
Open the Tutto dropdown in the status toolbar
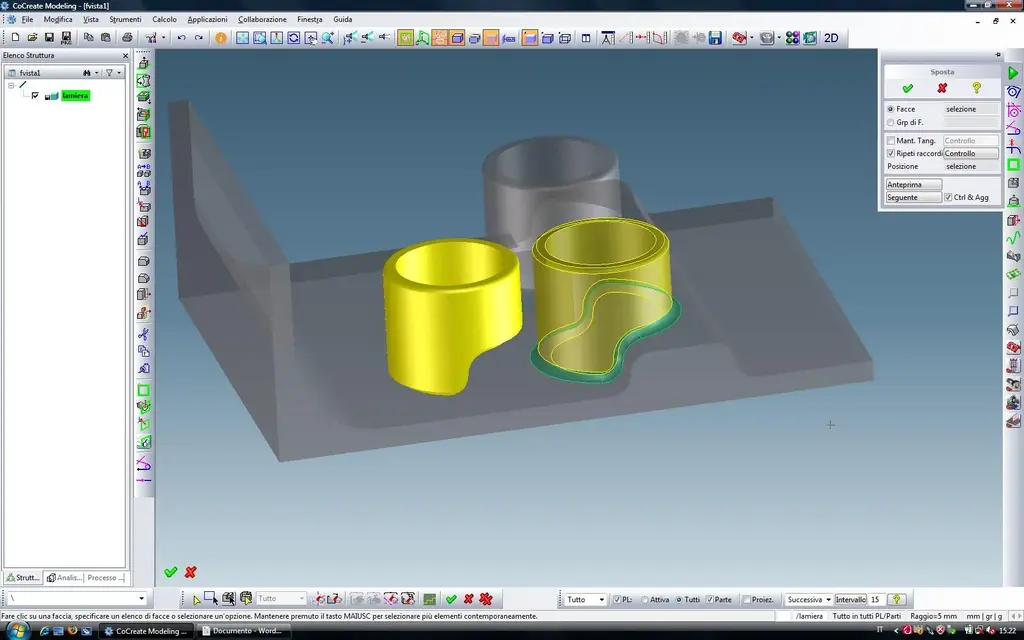586,600
